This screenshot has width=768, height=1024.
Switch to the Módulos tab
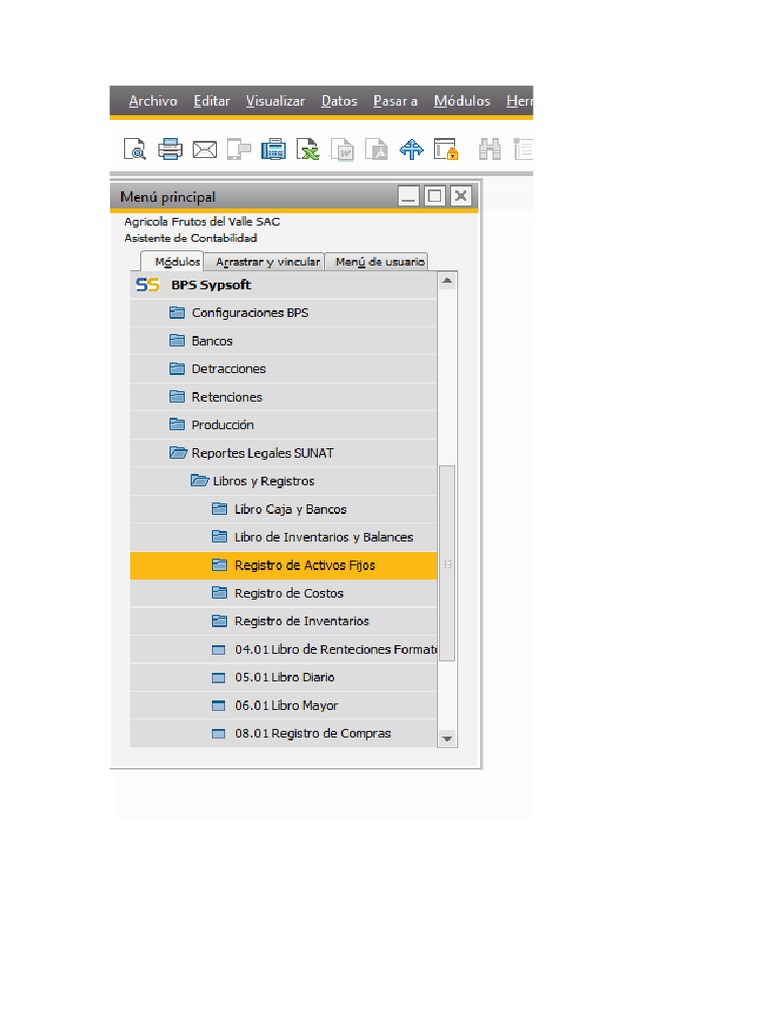click(x=172, y=261)
